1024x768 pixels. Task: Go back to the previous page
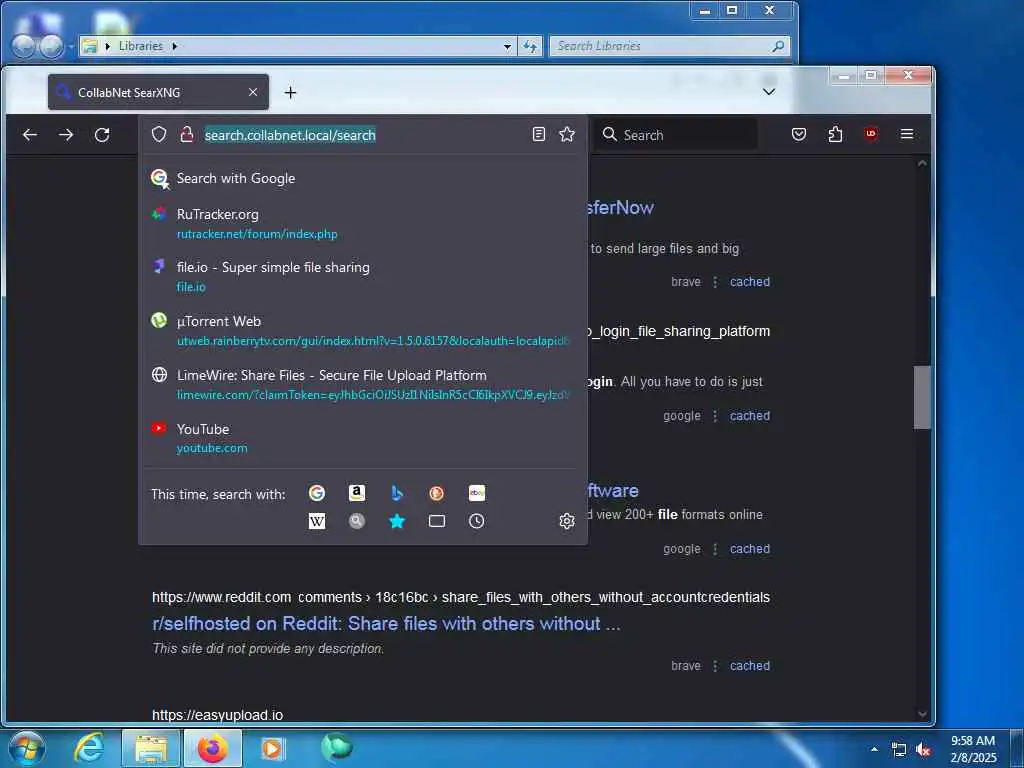pos(30,135)
